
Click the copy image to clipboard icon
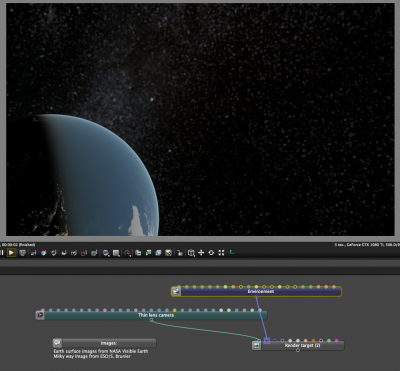click(x=138, y=253)
